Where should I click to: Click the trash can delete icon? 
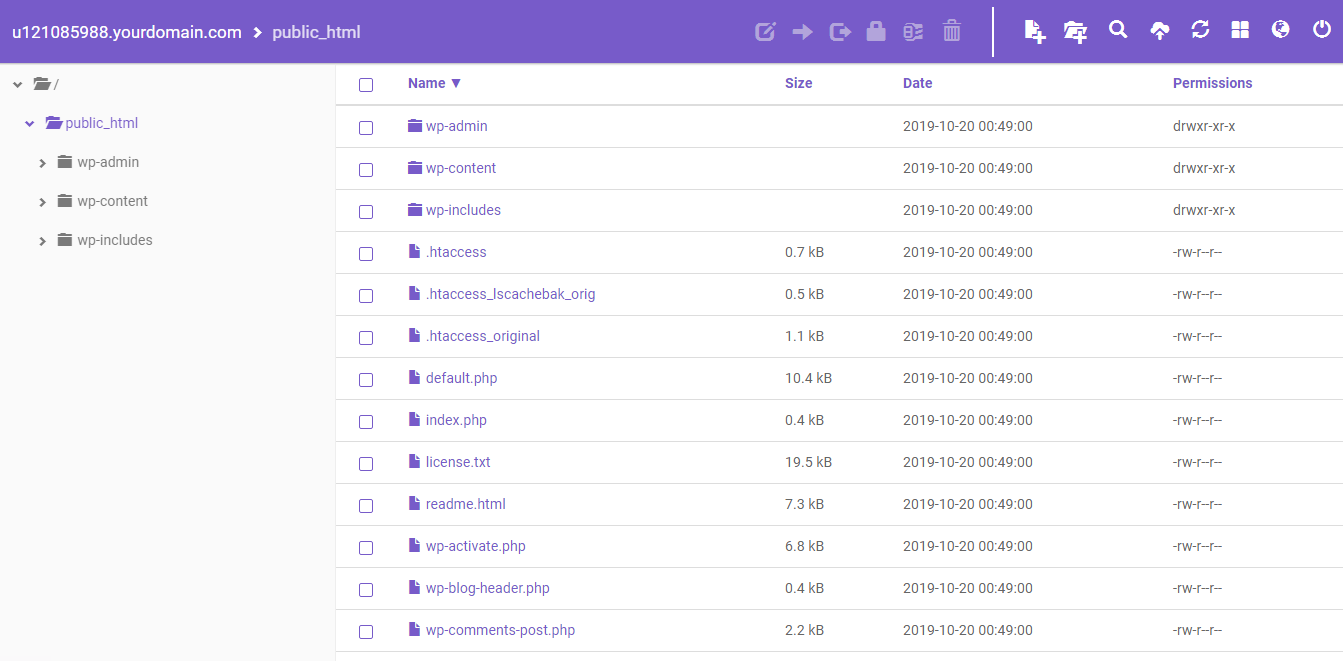click(x=952, y=31)
